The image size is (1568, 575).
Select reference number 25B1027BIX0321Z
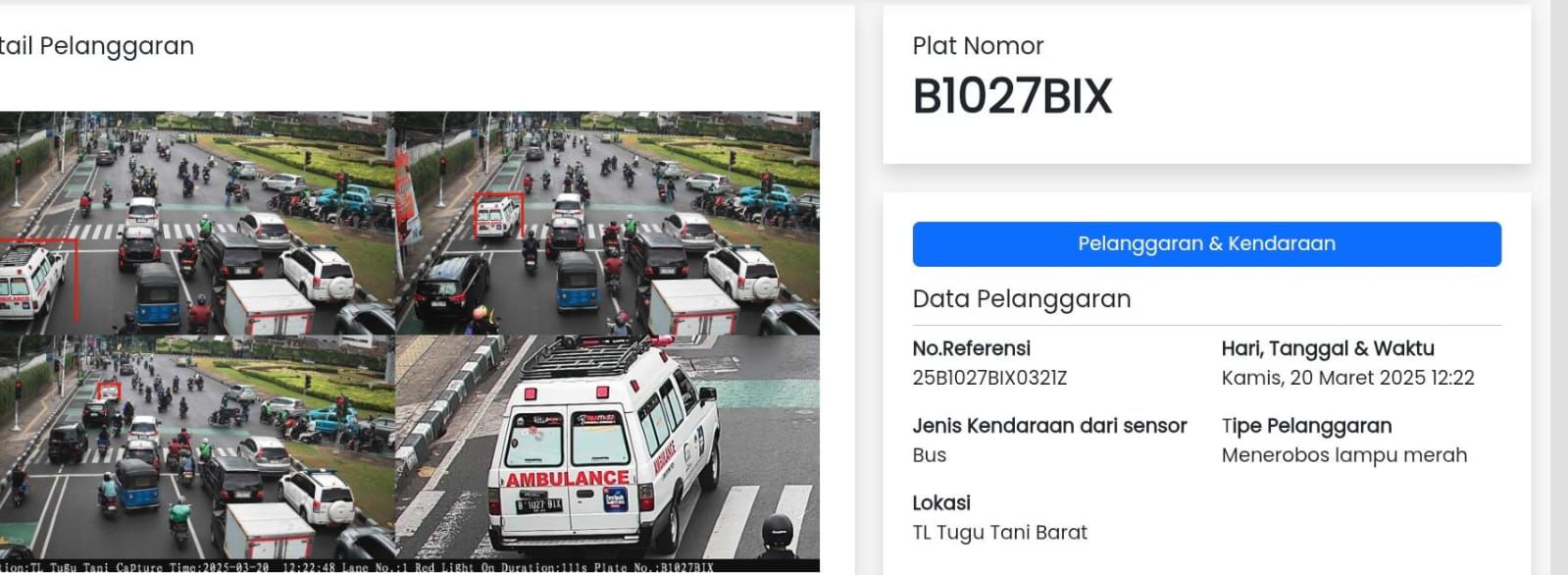point(989,378)
